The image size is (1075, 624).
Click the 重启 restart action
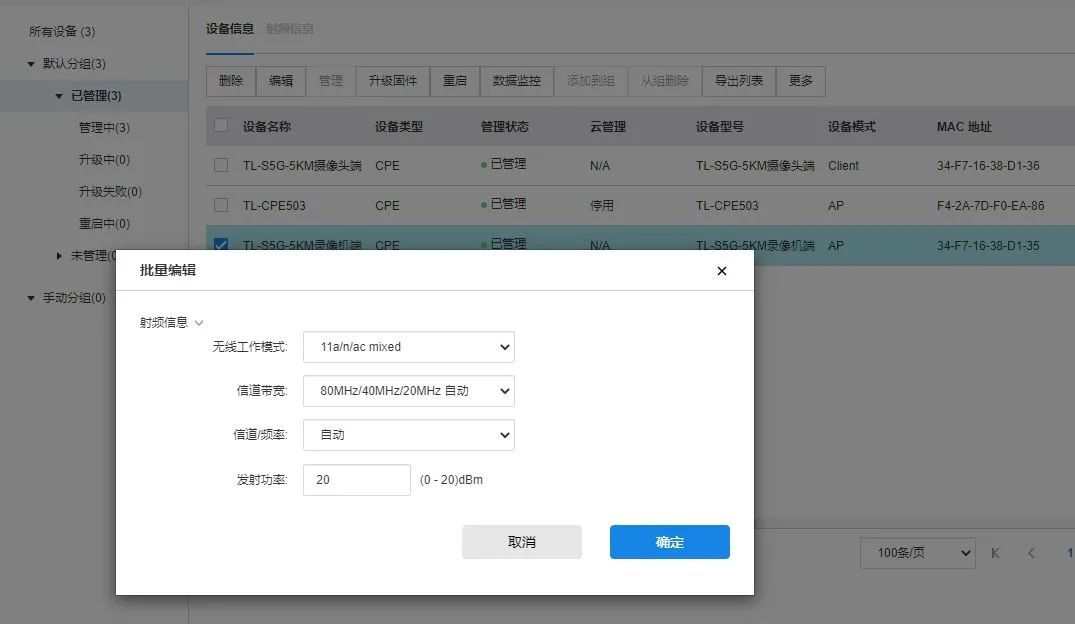pyautogui.click(x=455, y=81)
